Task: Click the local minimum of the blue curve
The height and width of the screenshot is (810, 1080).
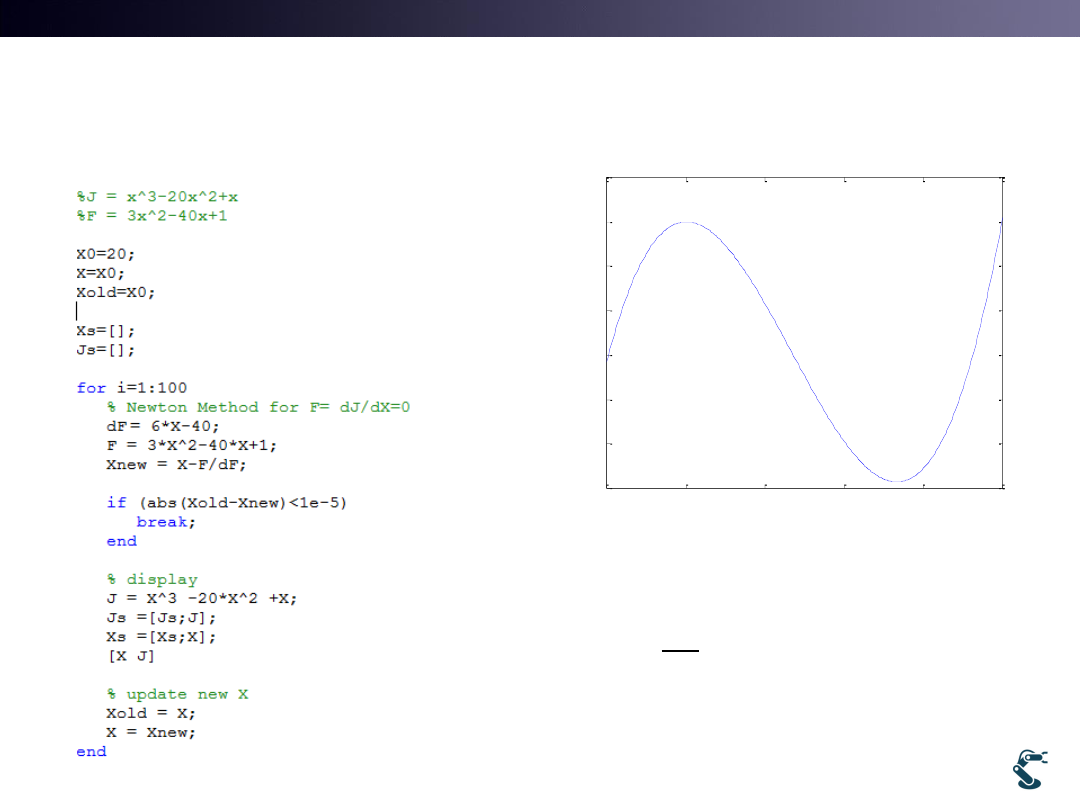Action: click(897, 481)
